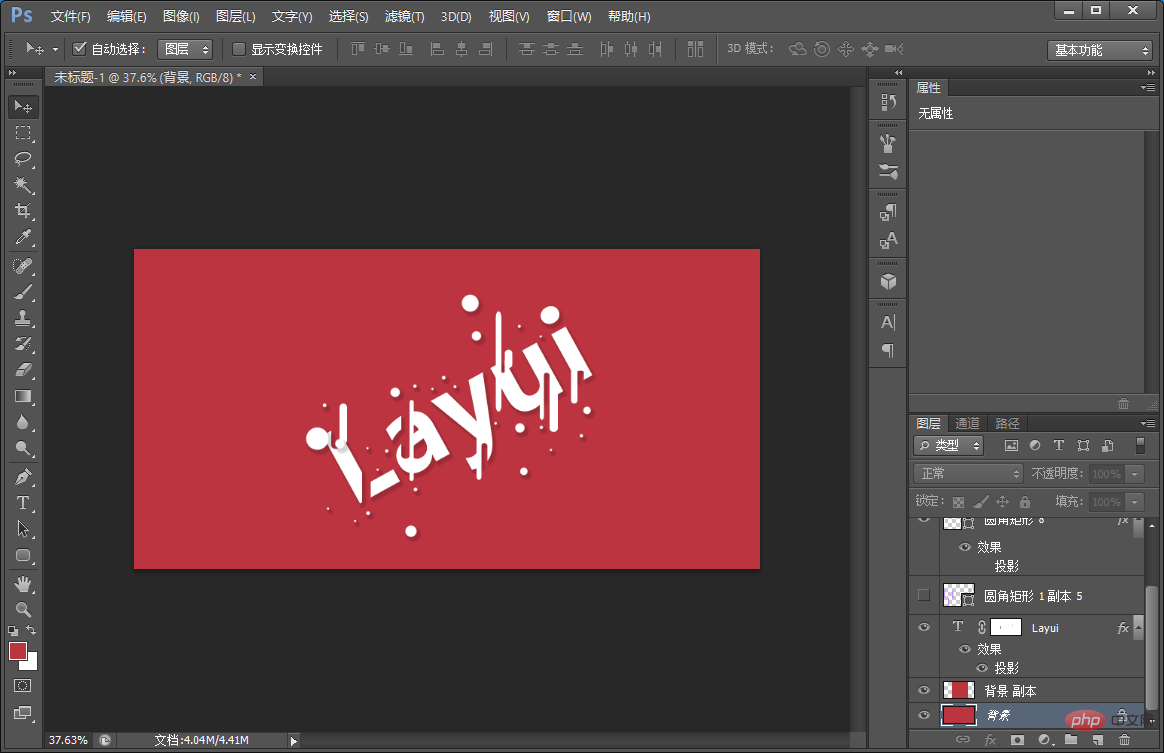Lock transparent pixels
The width and height of the screenshot is (1164, 753).
pos(958,502)
